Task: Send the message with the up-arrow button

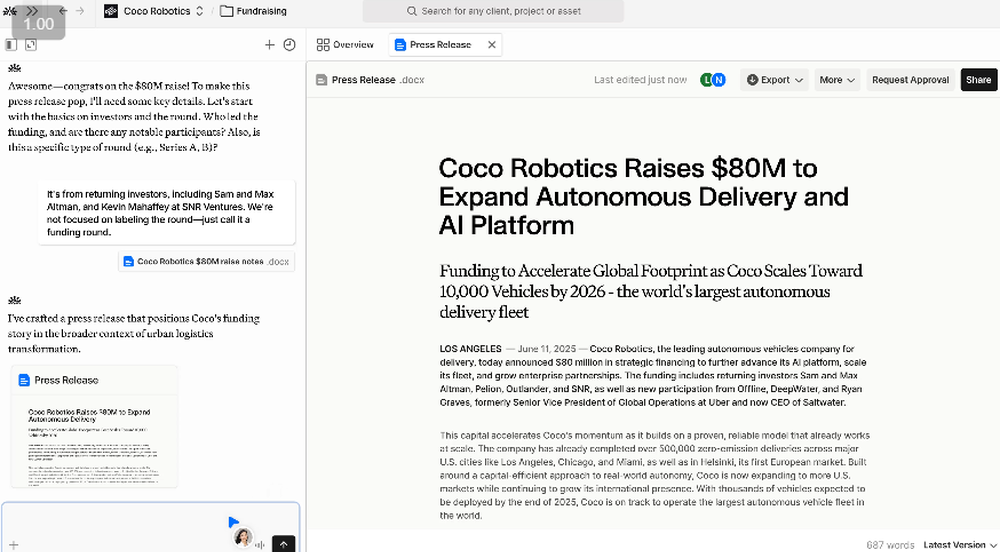Action: click(283, 544)
